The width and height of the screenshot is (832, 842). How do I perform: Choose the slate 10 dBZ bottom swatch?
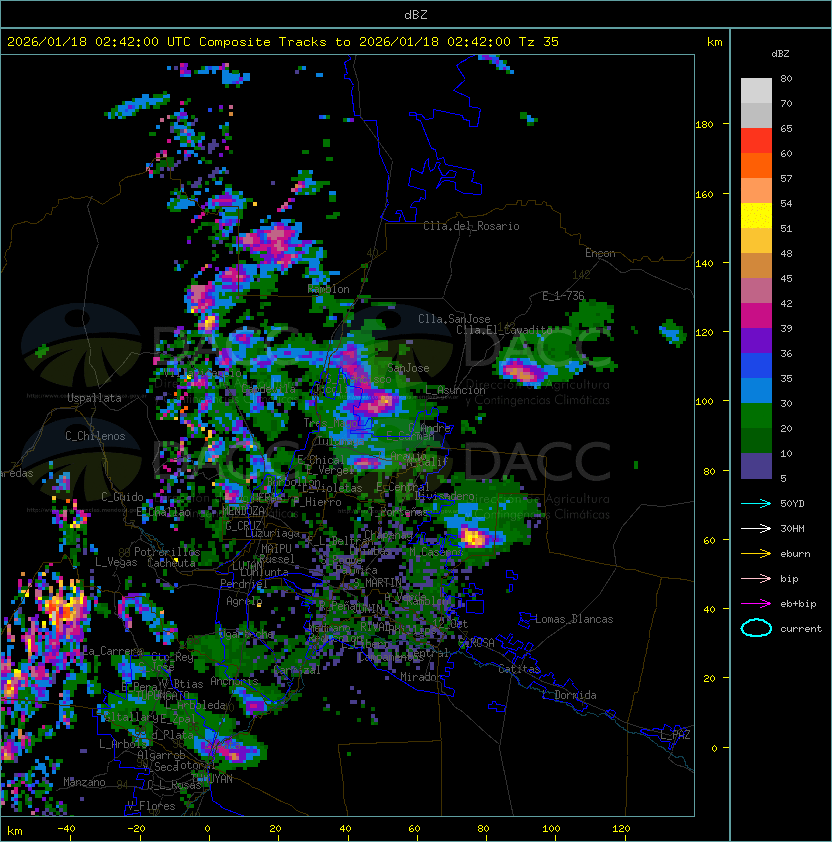click(x=756, y=466)
